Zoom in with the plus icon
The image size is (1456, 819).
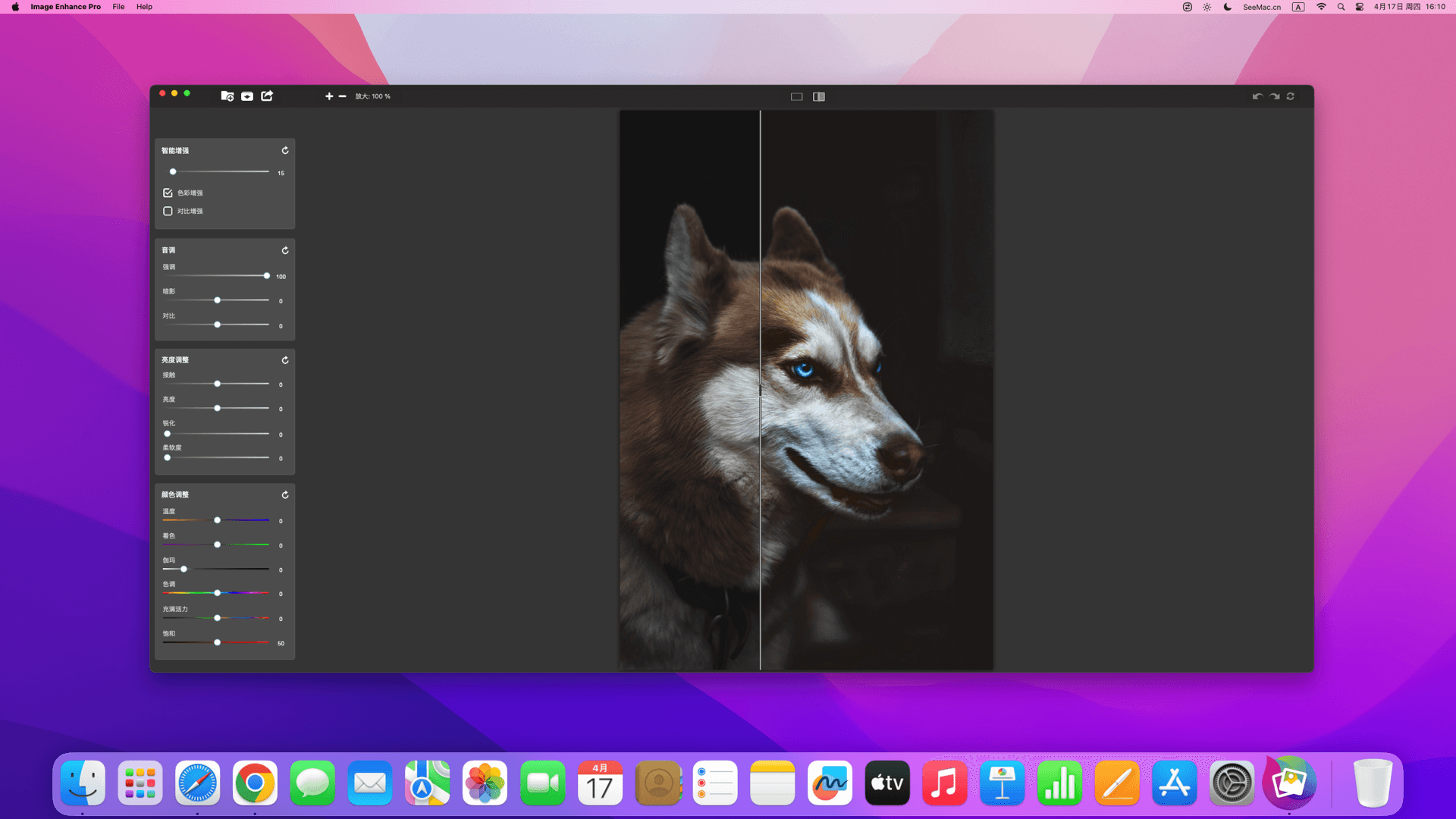click(329, 96)
